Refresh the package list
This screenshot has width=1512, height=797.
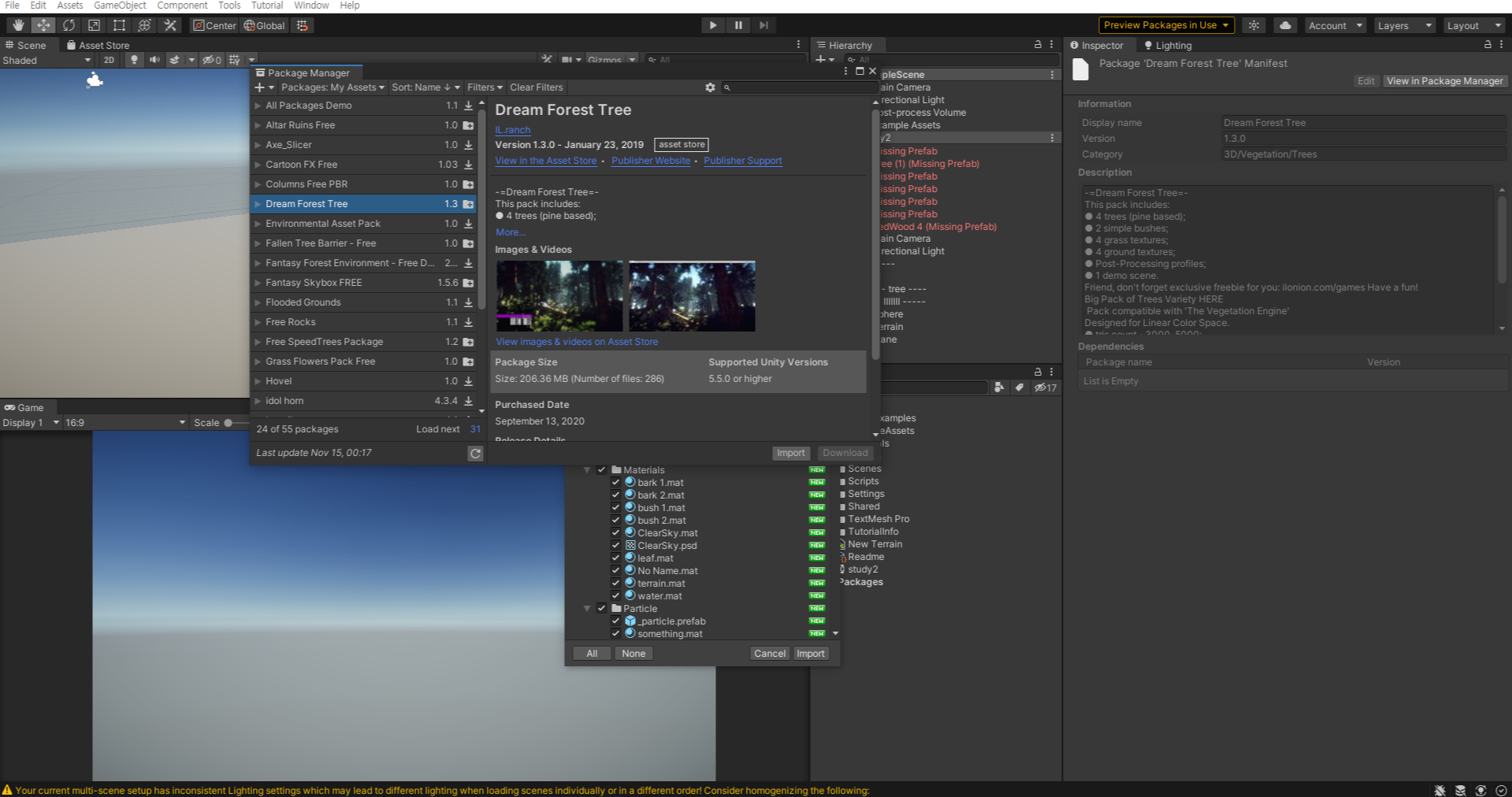(x=475, y=453)
